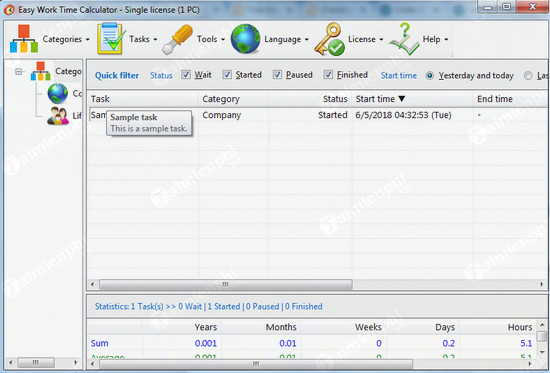Screen dimensions: 550x373
Task: Click the Sum Months value "0.01"
Action: pyautogui.click(x=288, y=343)
